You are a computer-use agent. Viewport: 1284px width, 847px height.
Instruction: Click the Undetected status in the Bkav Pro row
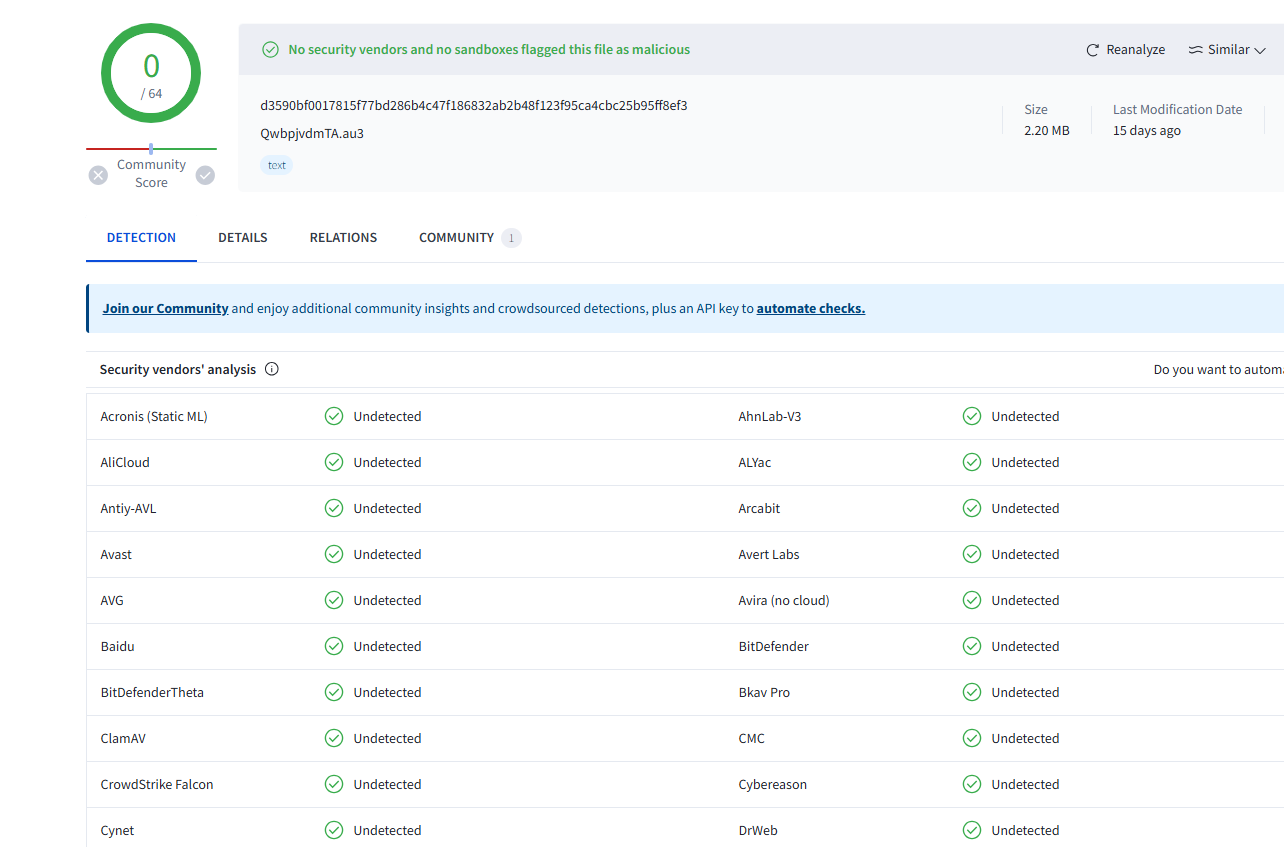click(x=1025, y=692)
